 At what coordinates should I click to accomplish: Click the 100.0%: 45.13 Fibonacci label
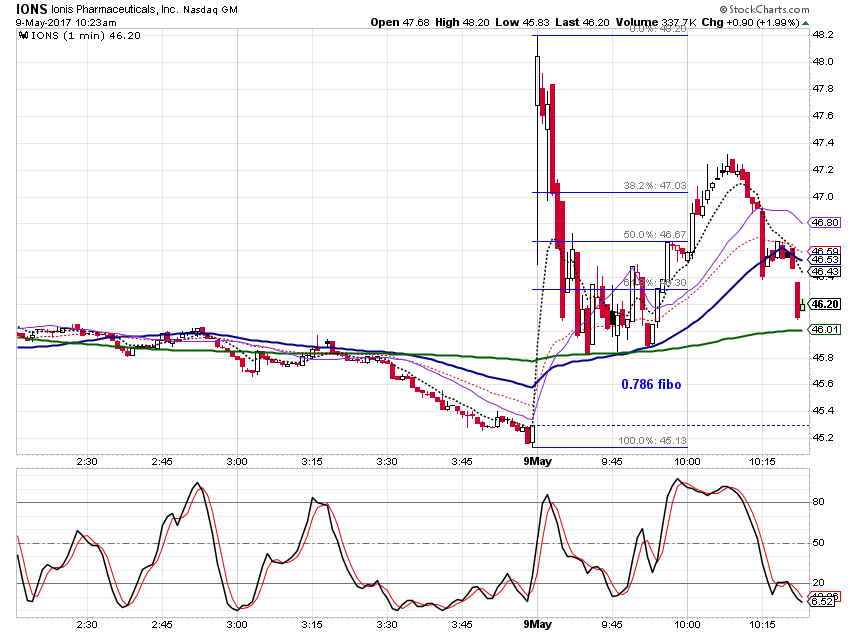coord(652,441)
